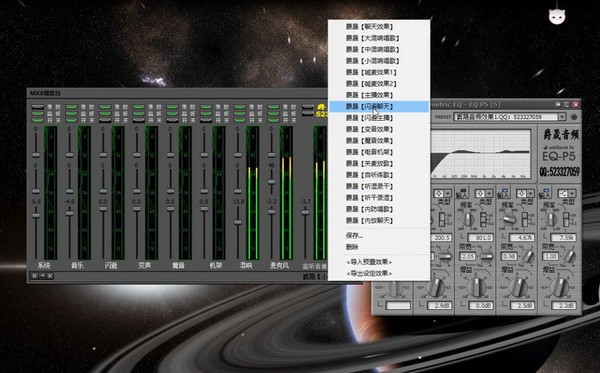Select 爵晟【闪避主播】 preset

pyautogui.click(x=379, y=118)
